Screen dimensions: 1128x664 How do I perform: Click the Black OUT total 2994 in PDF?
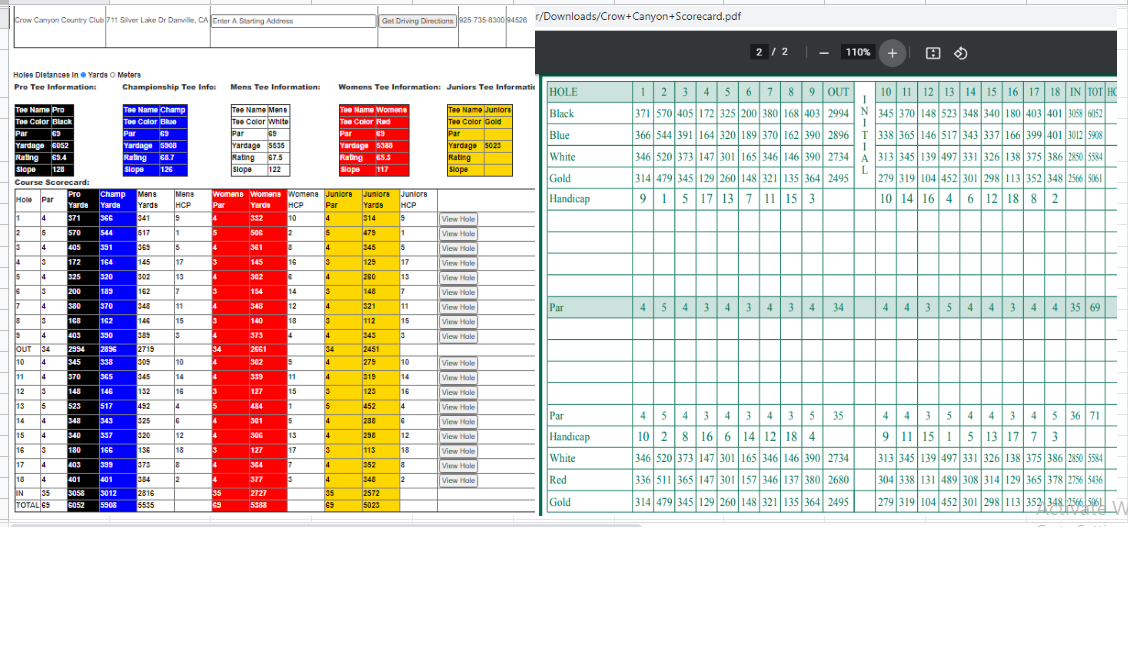coord(838,114)
